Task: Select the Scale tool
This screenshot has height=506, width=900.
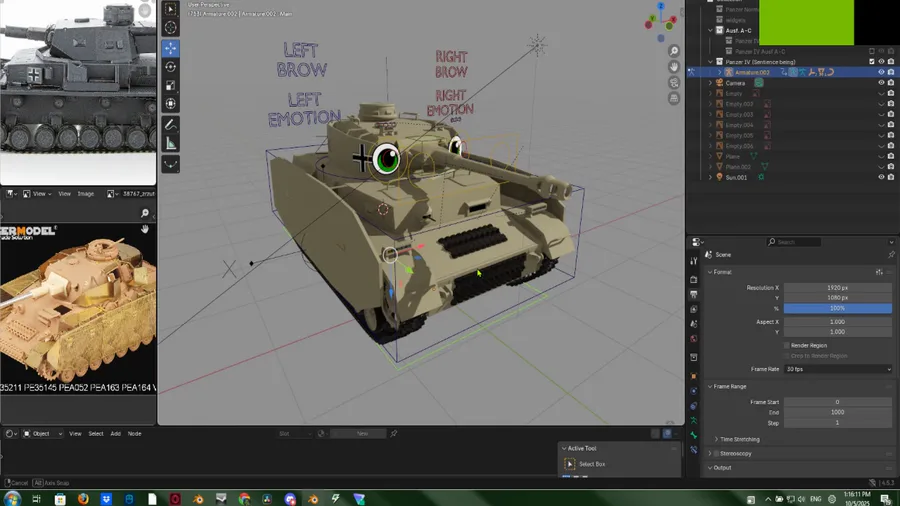Action: (170, 85)
